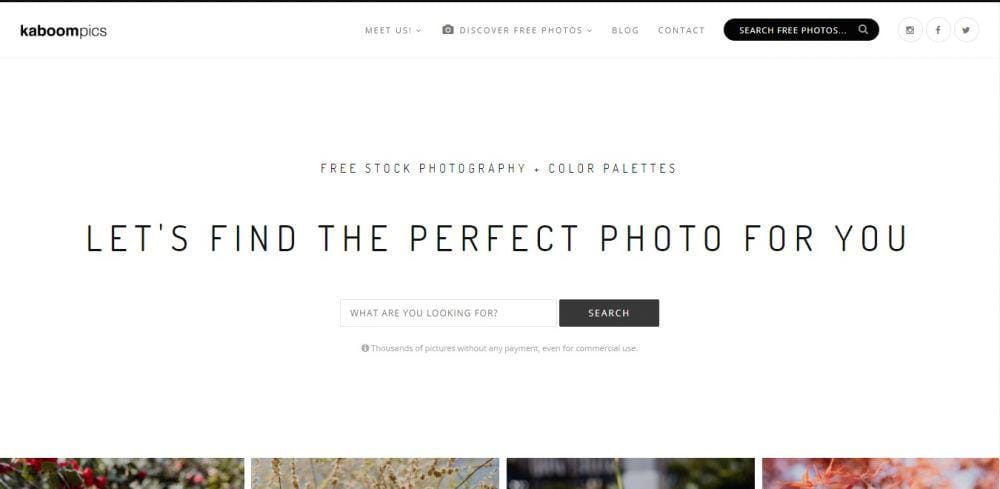Click the info icon below search field
This screenshot has width=1000, height=489.
[x=365, y=348]
